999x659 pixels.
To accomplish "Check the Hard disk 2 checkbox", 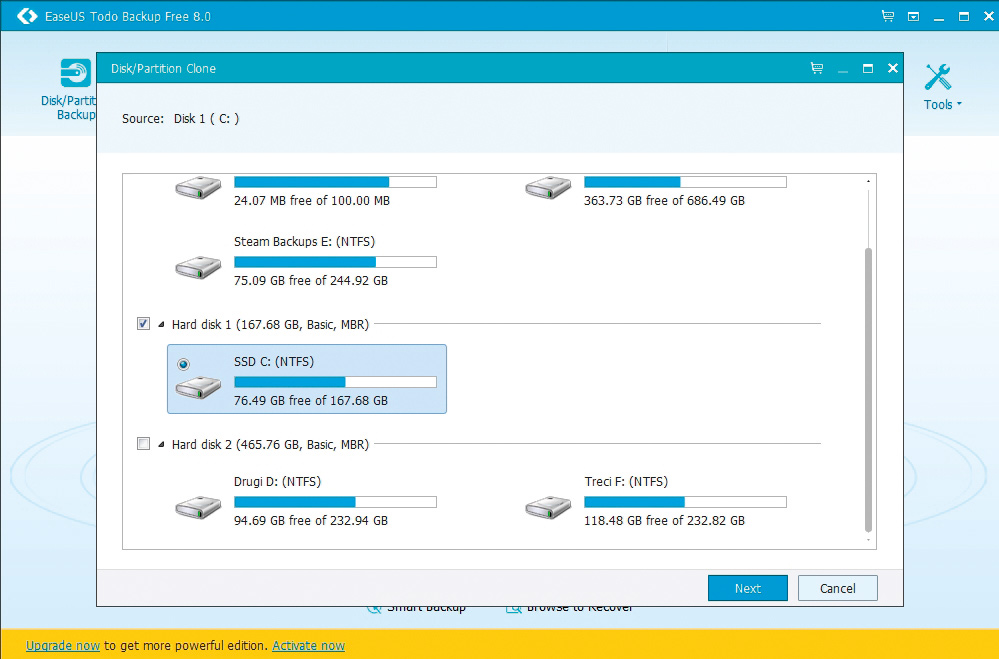I will point(143,444).
